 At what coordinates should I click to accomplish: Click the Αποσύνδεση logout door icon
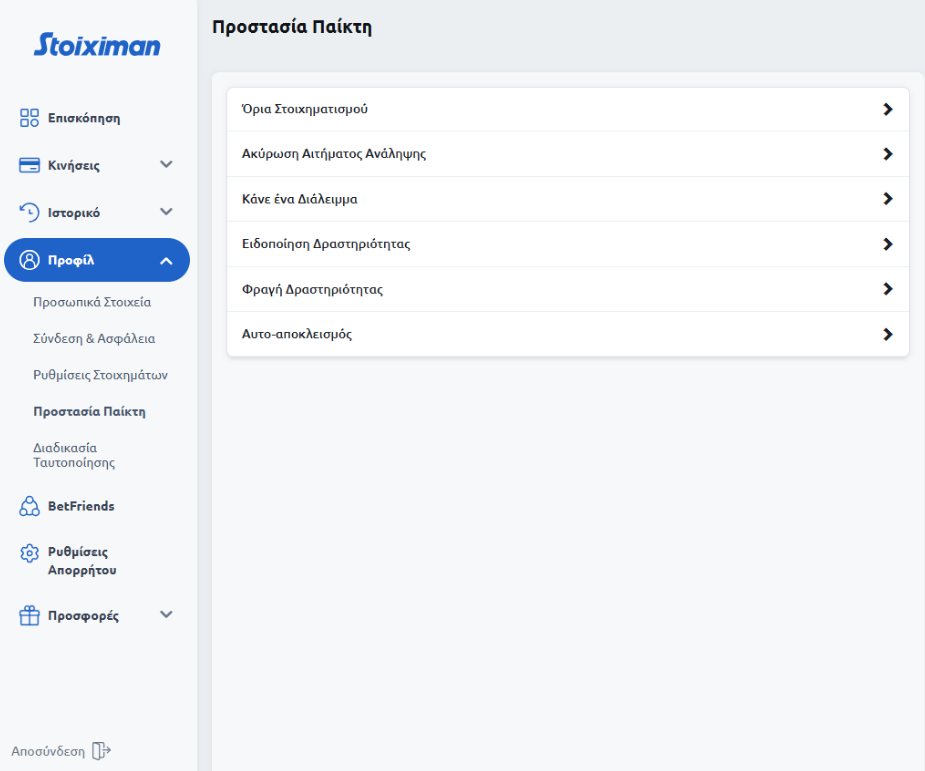point(101,751)
